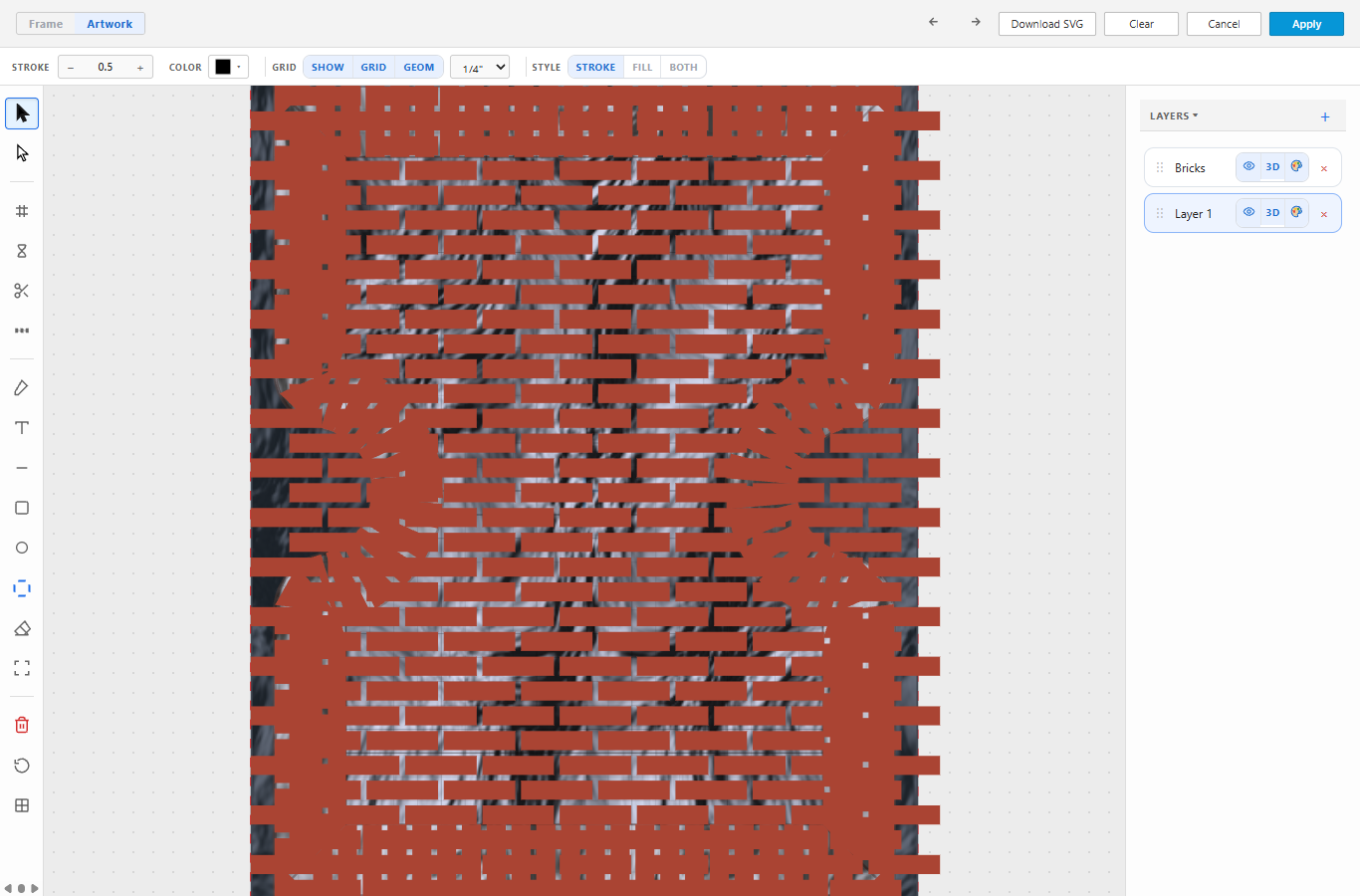Viewport: 1360px width, 896px height.
Task: Click the red trash delete icon
Action: [22, 725]
